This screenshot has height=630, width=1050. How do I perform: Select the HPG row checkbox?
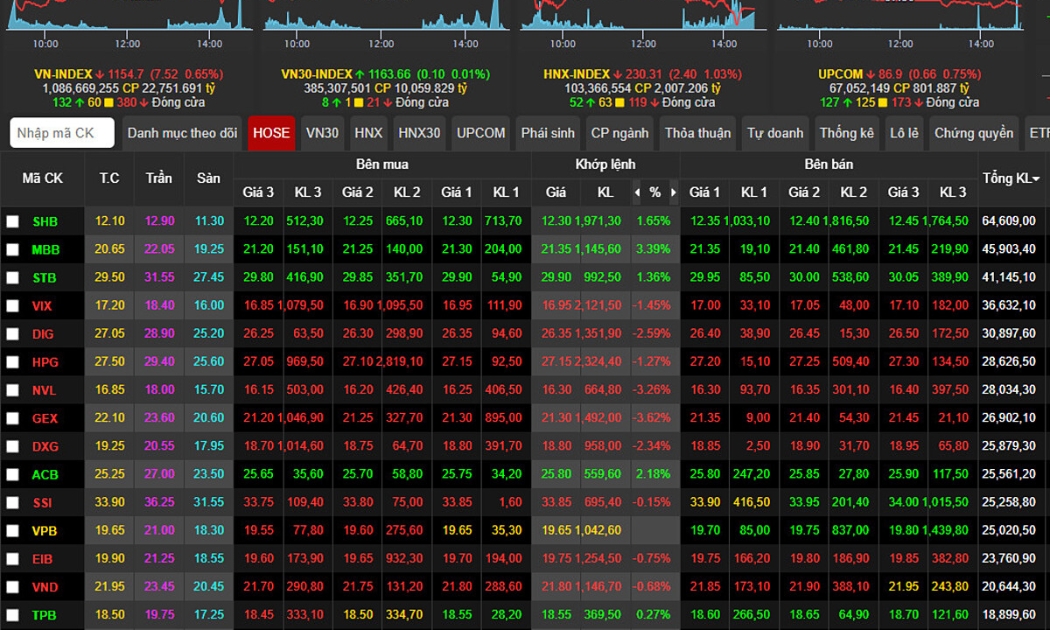pos(13,362)
